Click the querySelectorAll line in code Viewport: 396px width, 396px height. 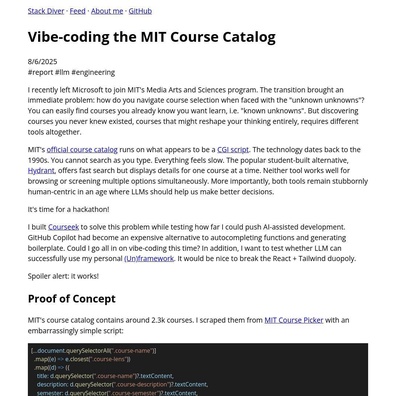pyautogui.click(x=93, y=351)
